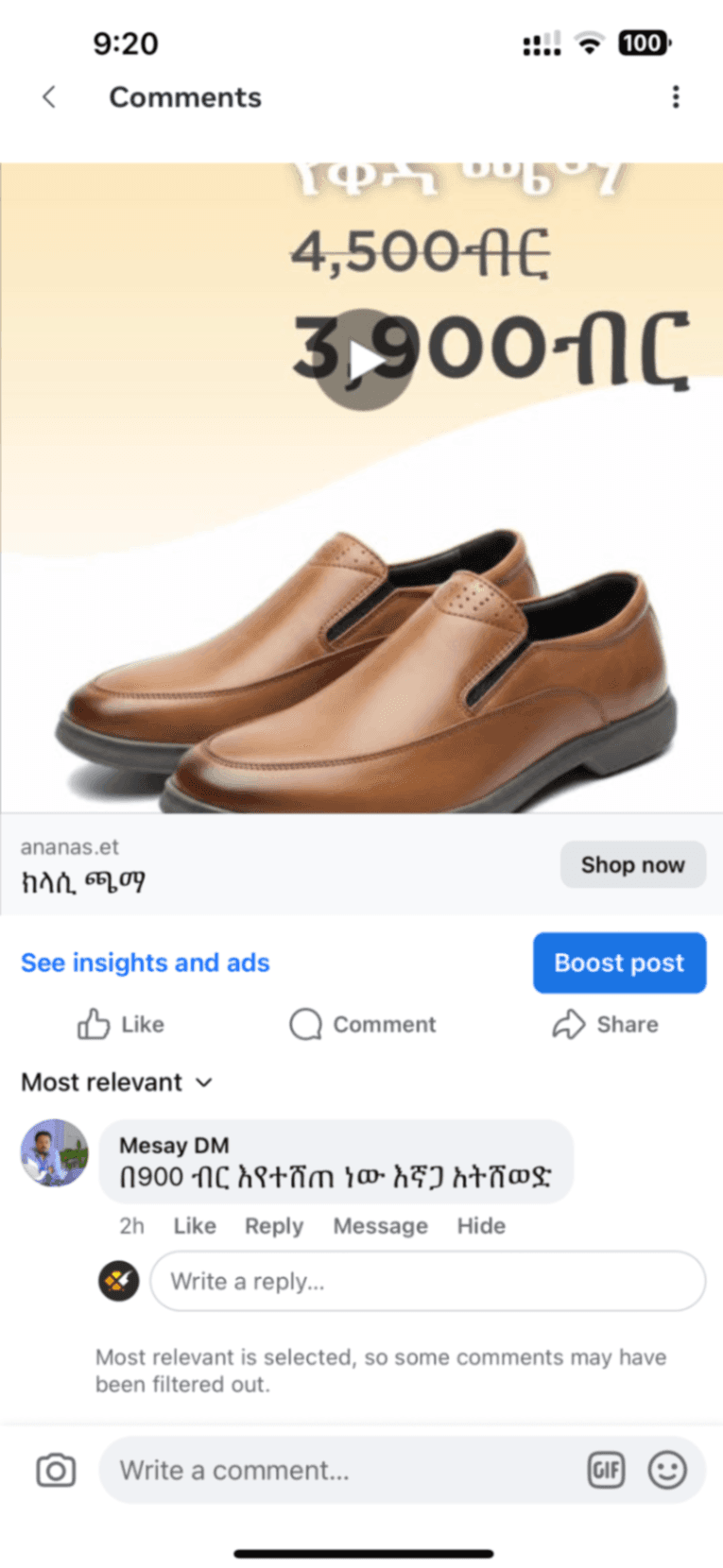The image size is (723, 1568).
Task: Reply to Mesay DM's comment
Action: pyautogui.click(x=274, y=1225)
